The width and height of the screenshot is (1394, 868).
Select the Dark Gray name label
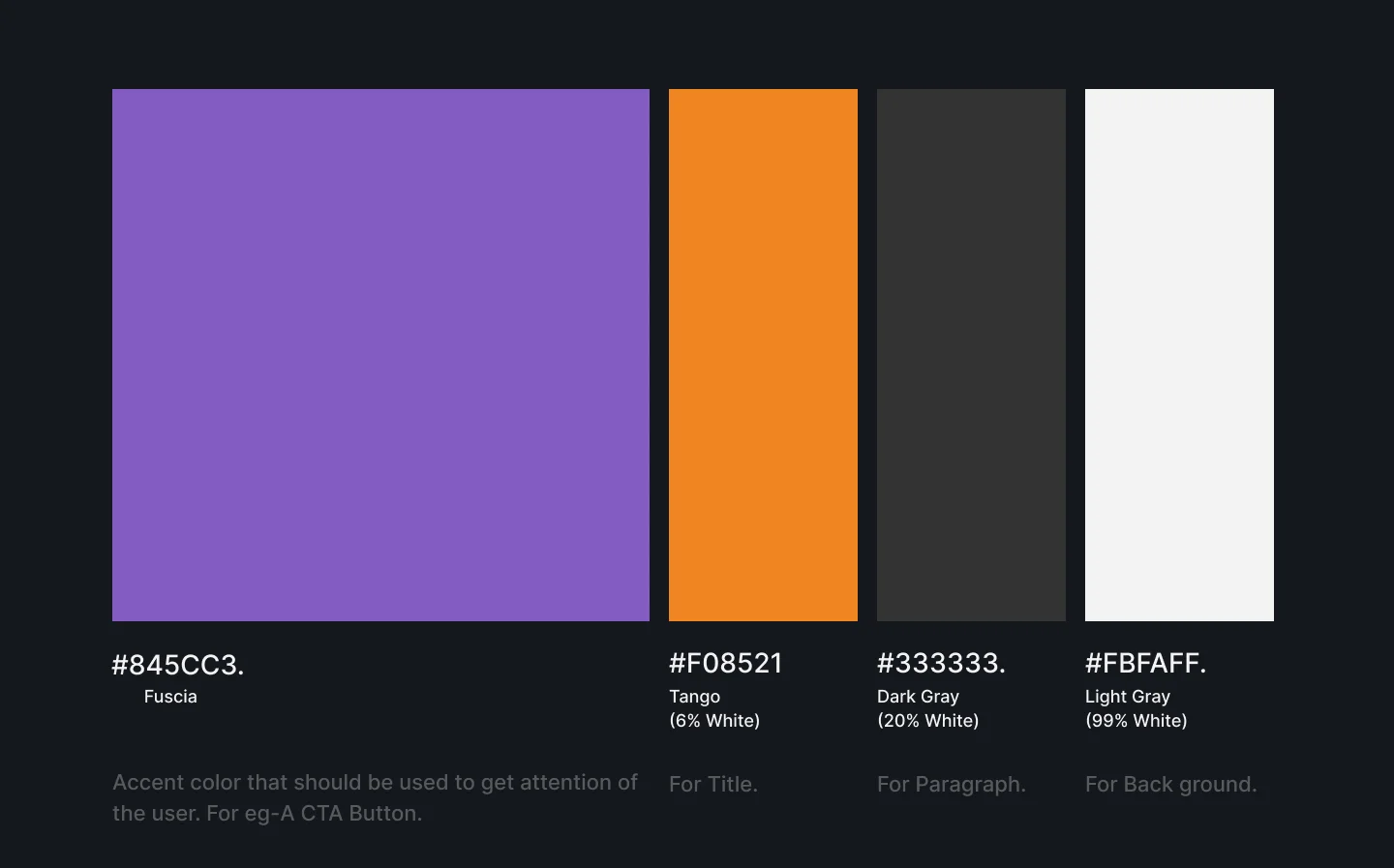pyautogui.click(x=918, y=697)
